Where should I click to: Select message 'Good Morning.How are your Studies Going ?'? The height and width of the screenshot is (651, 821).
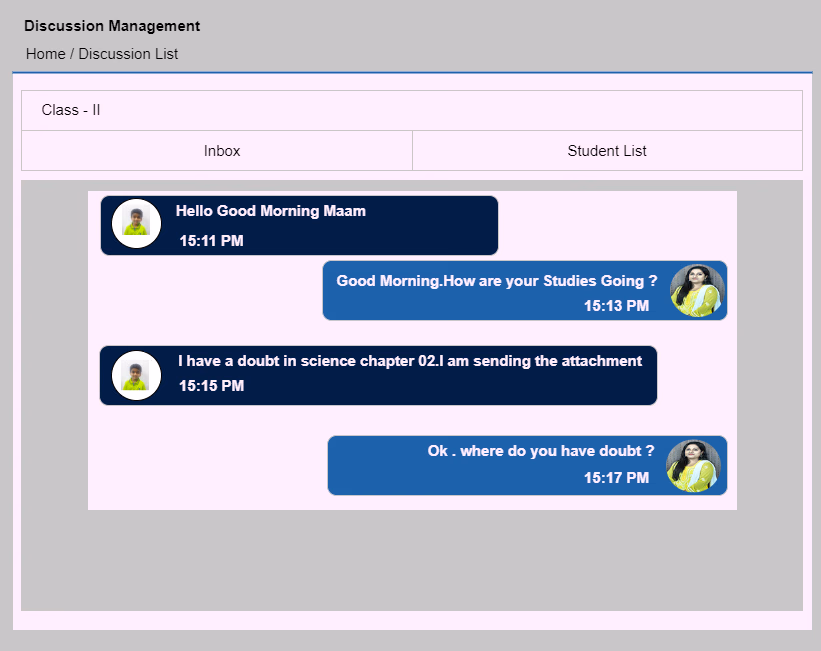point(496,281)
